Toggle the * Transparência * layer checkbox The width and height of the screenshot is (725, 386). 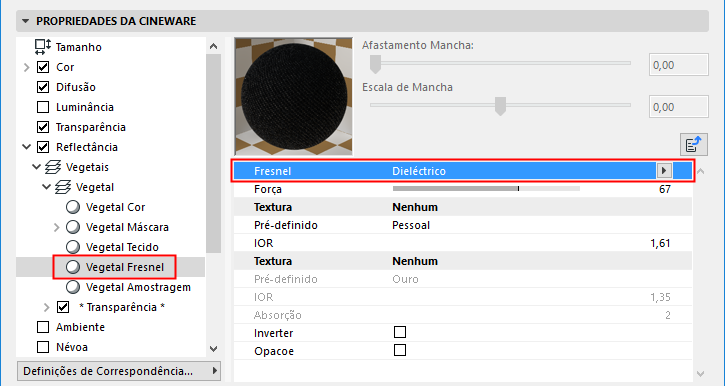[63, 307]
